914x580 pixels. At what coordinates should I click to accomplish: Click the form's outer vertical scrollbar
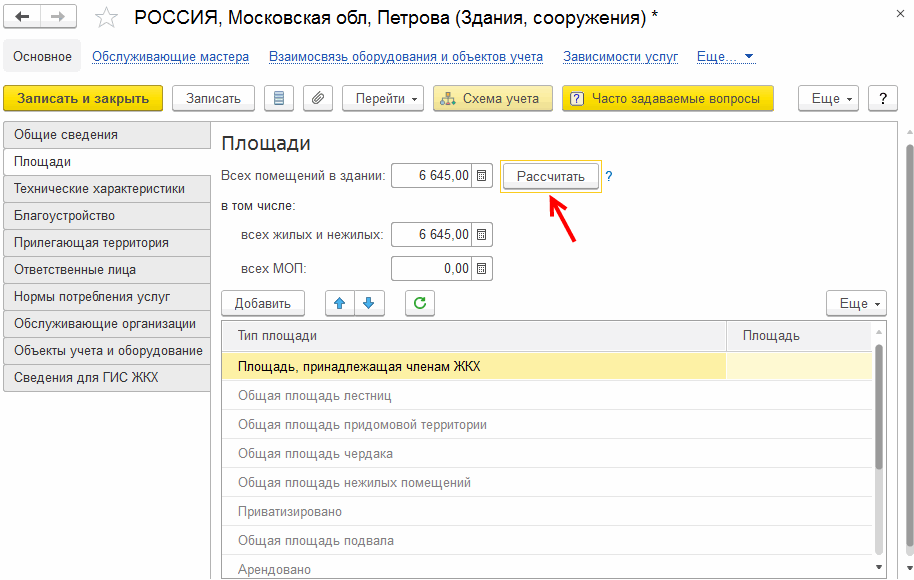(909, 347)
